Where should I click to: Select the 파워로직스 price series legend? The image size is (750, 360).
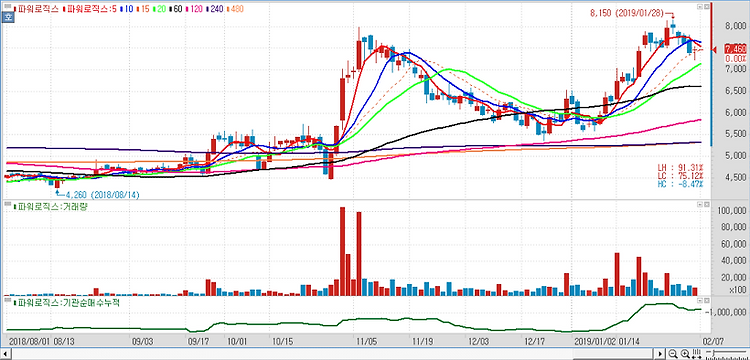coord(37,9)
